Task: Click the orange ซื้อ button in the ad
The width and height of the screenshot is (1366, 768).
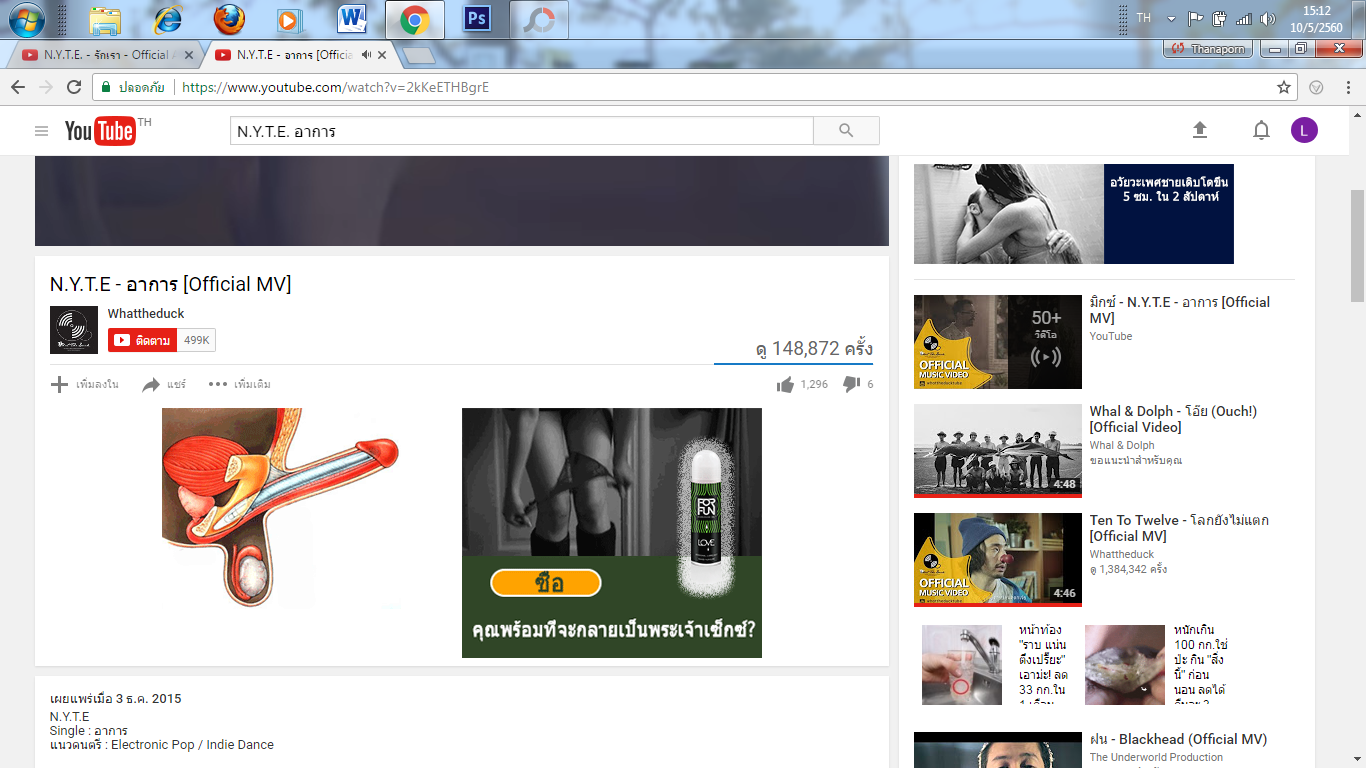Action: point(546,583)
